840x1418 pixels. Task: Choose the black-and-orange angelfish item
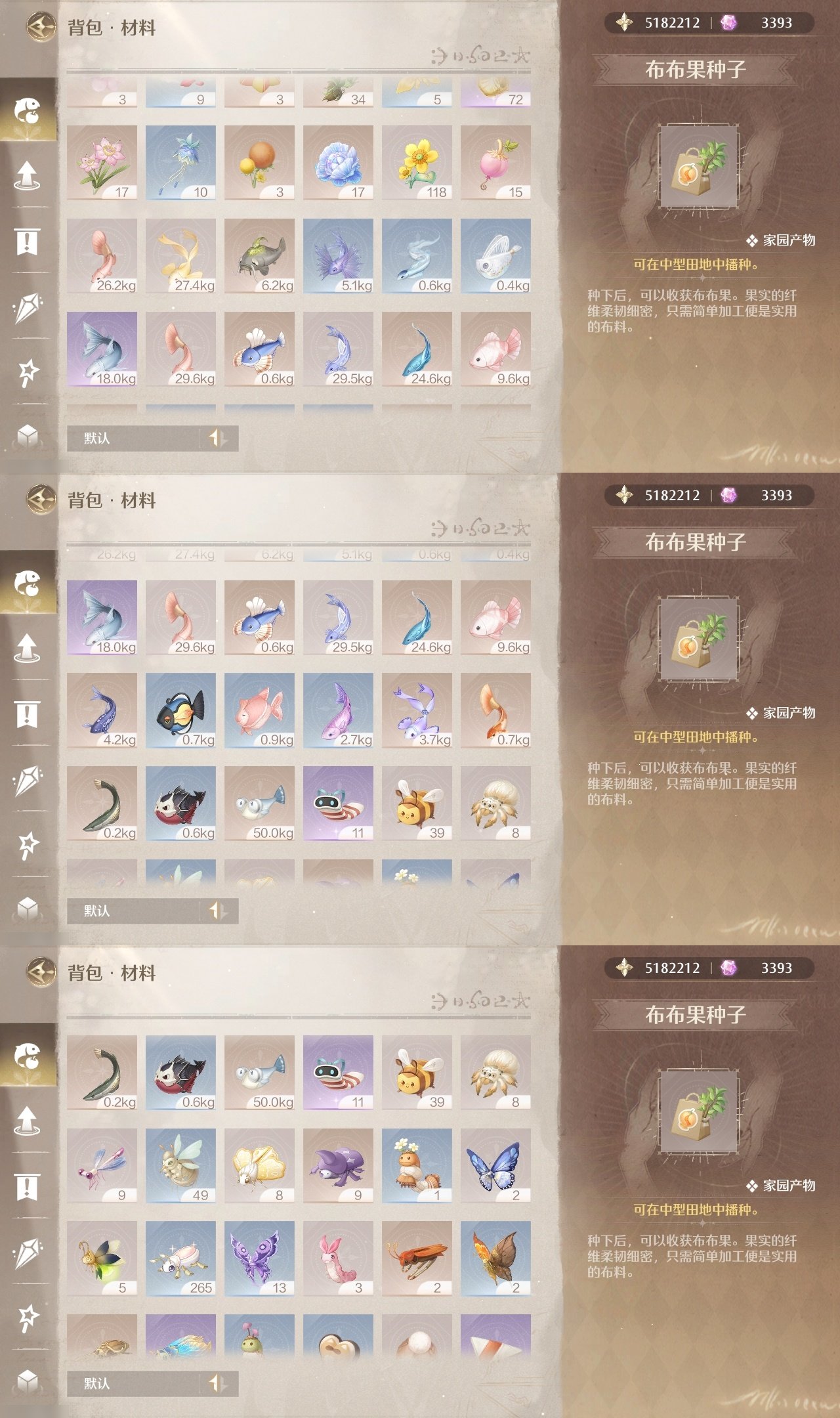(180, 710)
